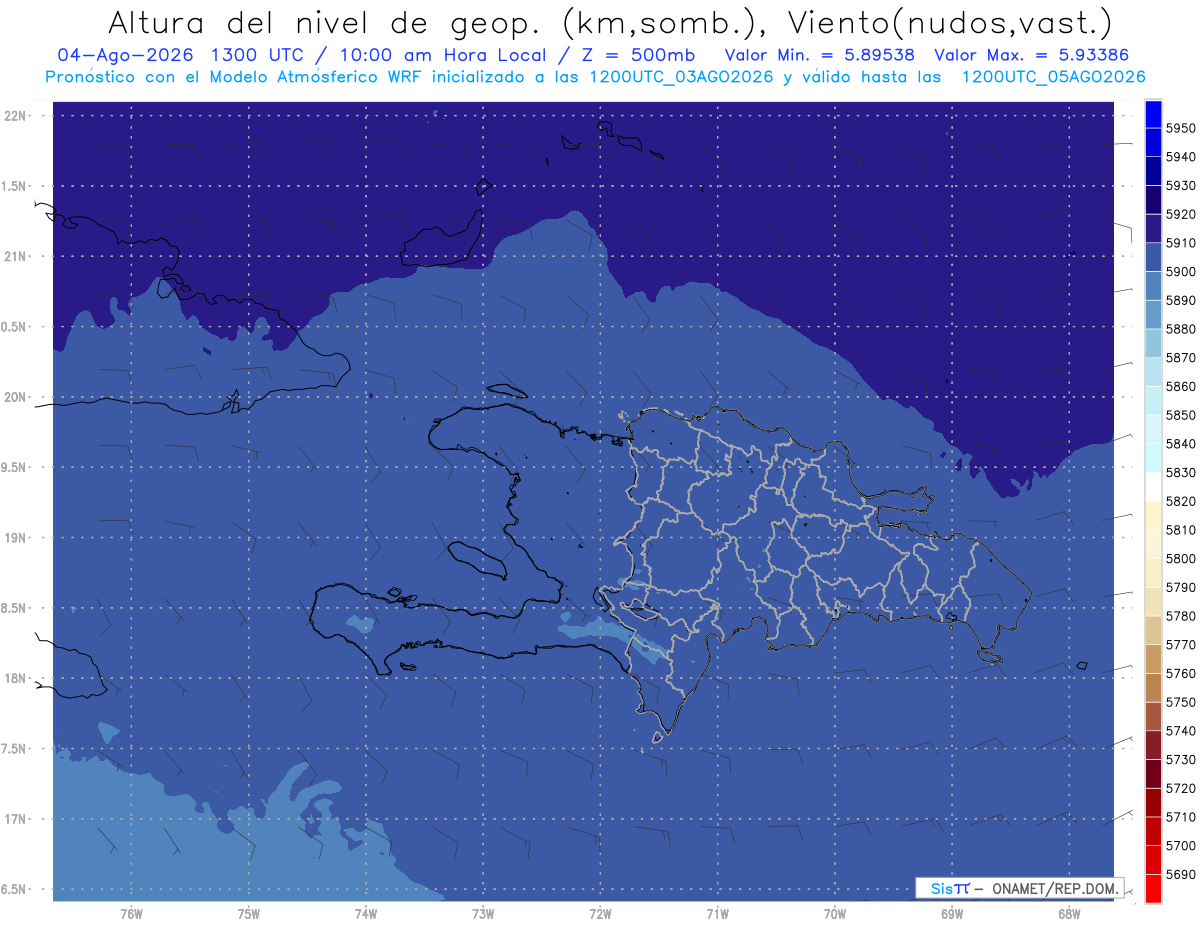Click the valid-until time "1200UTC_05AGO2026"
1200x927 pixels.
coord(1053,77)
